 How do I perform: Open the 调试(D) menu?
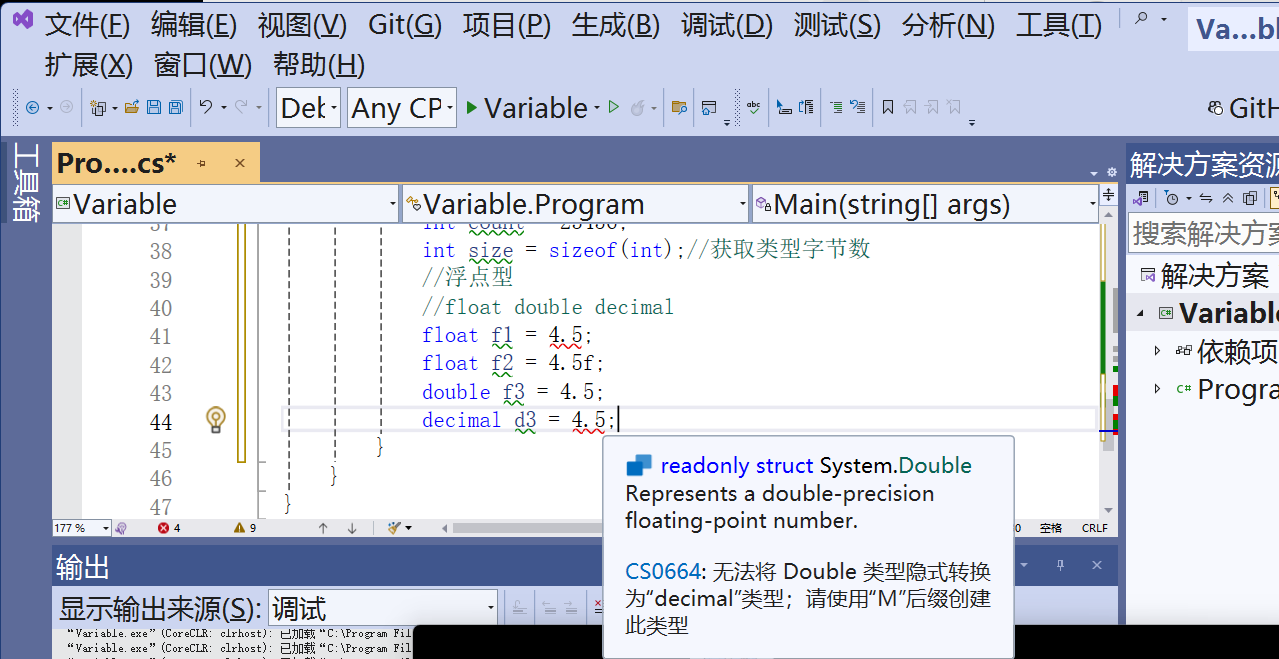727,25
